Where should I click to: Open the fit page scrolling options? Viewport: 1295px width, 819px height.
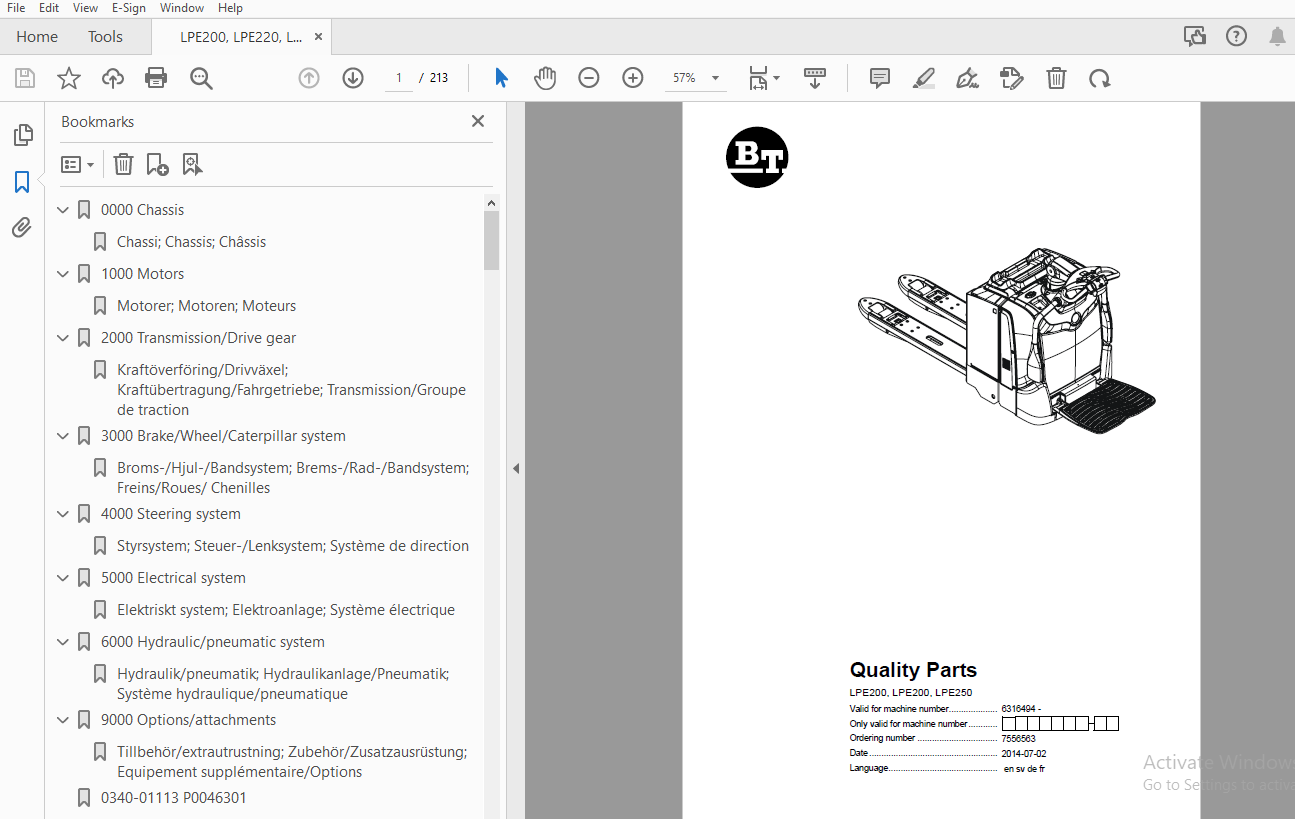(x=764, y=78)
